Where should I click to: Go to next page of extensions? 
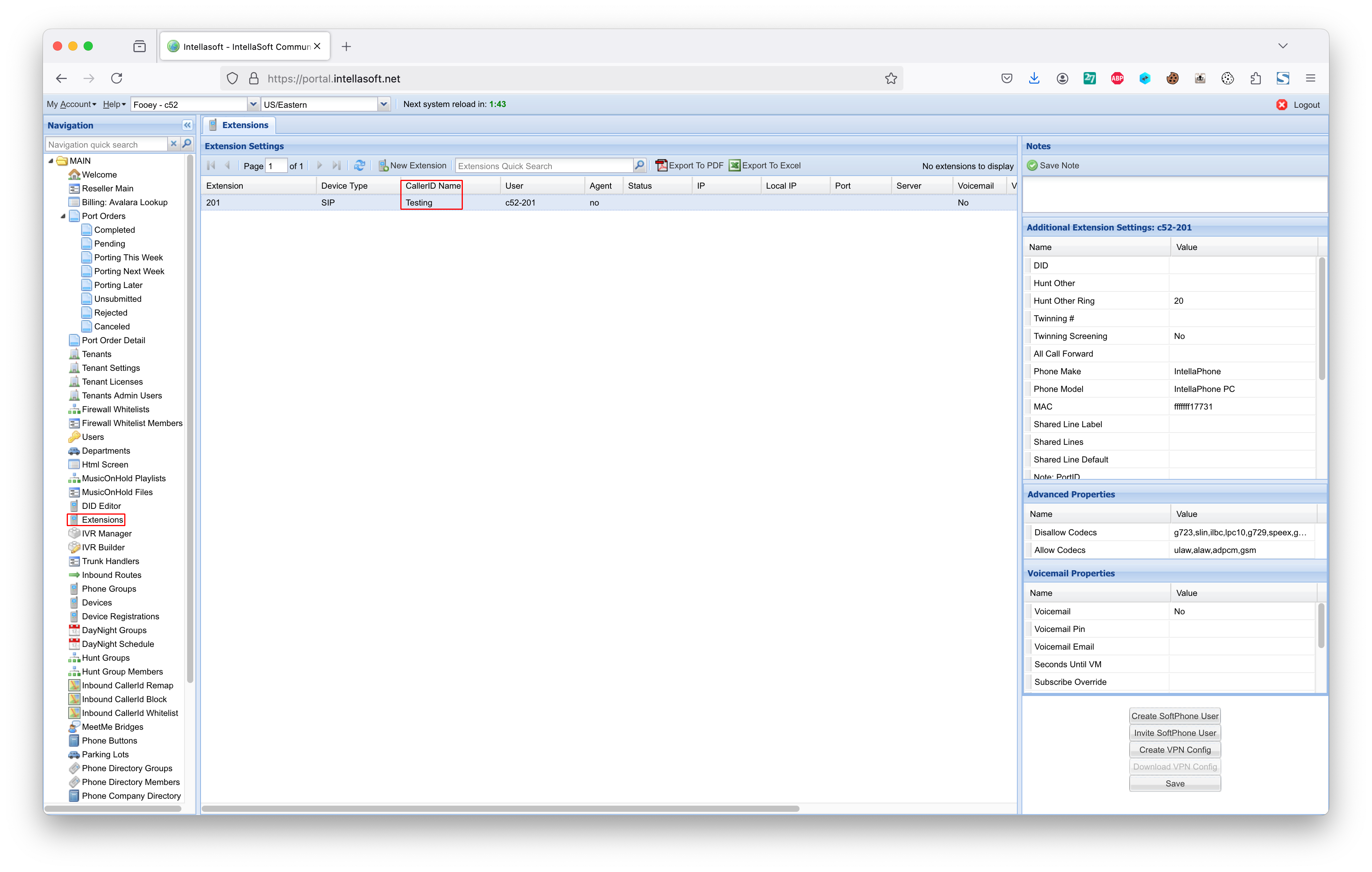pyautogui.click(x=319, y=165)
